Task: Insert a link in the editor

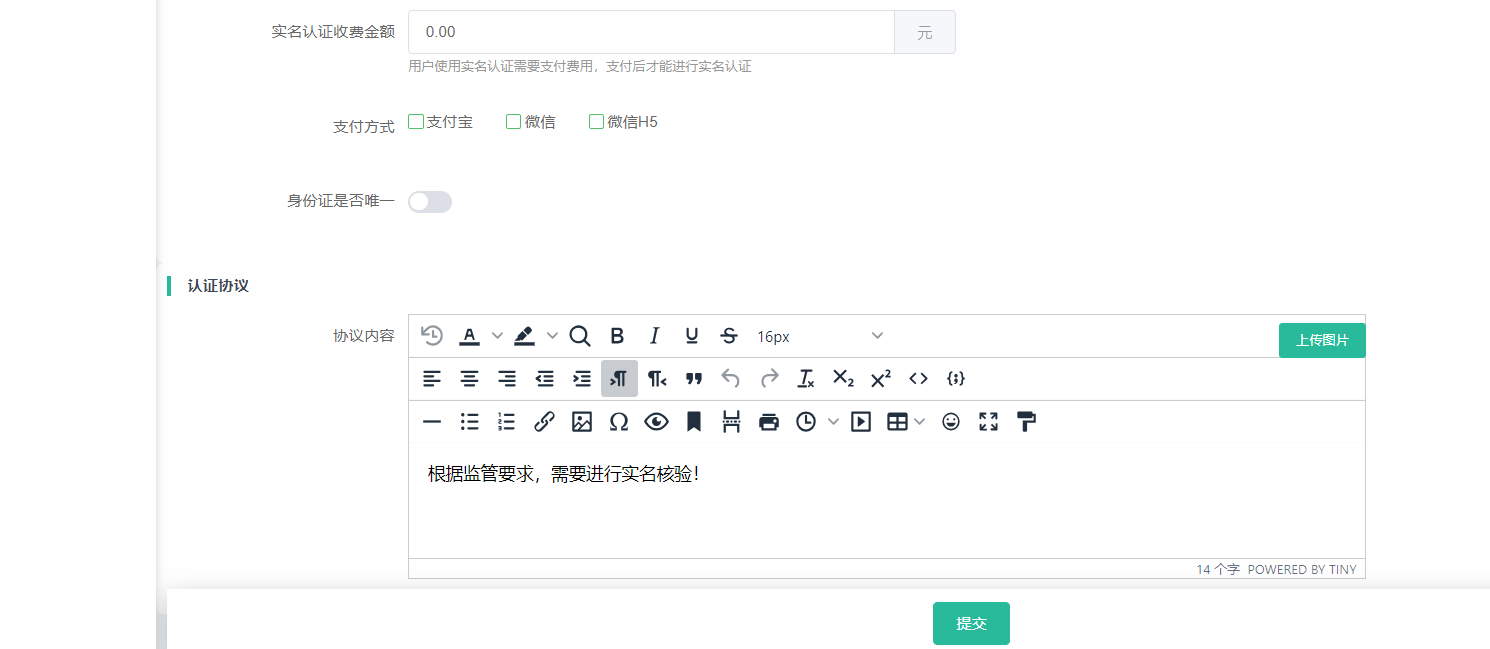Action: coord(544,422)
